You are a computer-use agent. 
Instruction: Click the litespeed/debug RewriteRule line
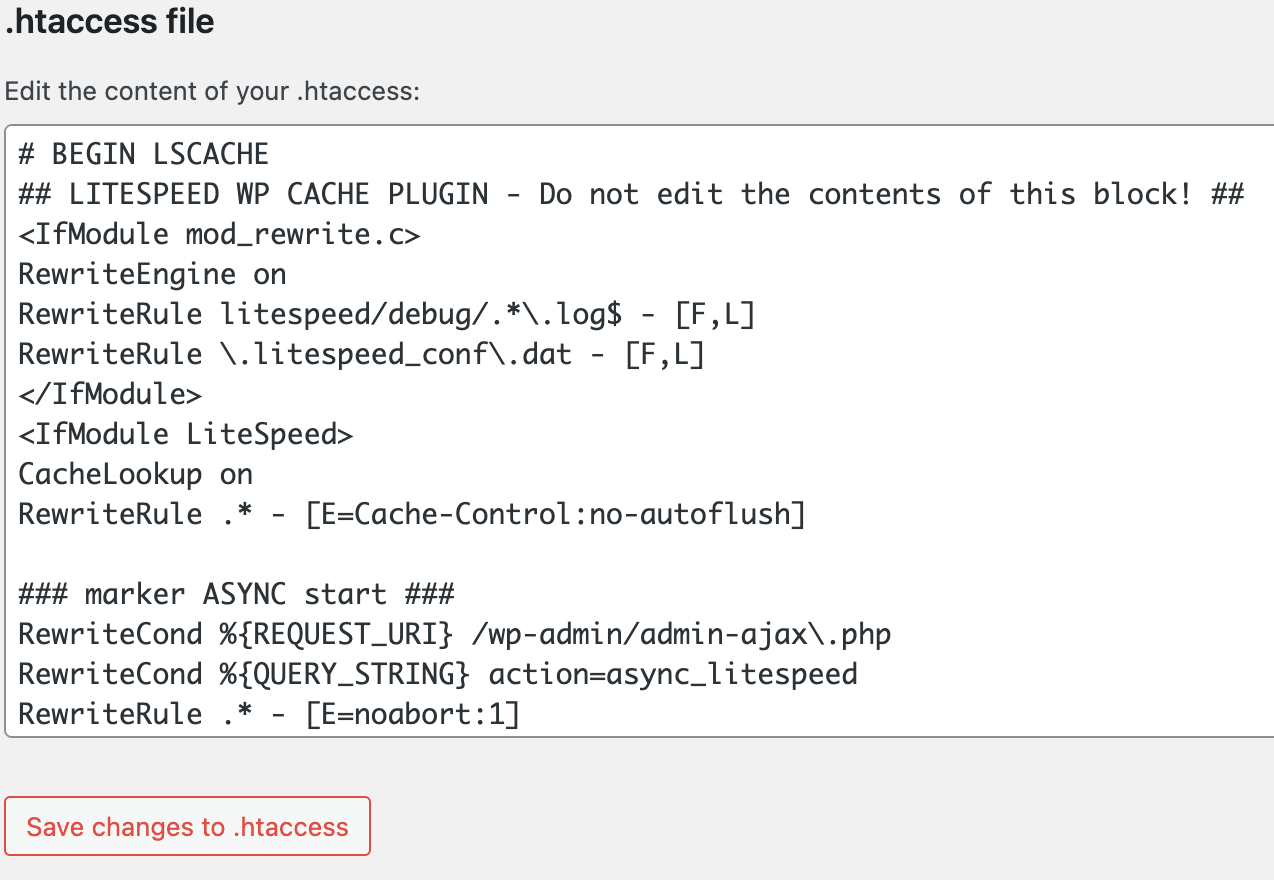[x=386, y=314]
